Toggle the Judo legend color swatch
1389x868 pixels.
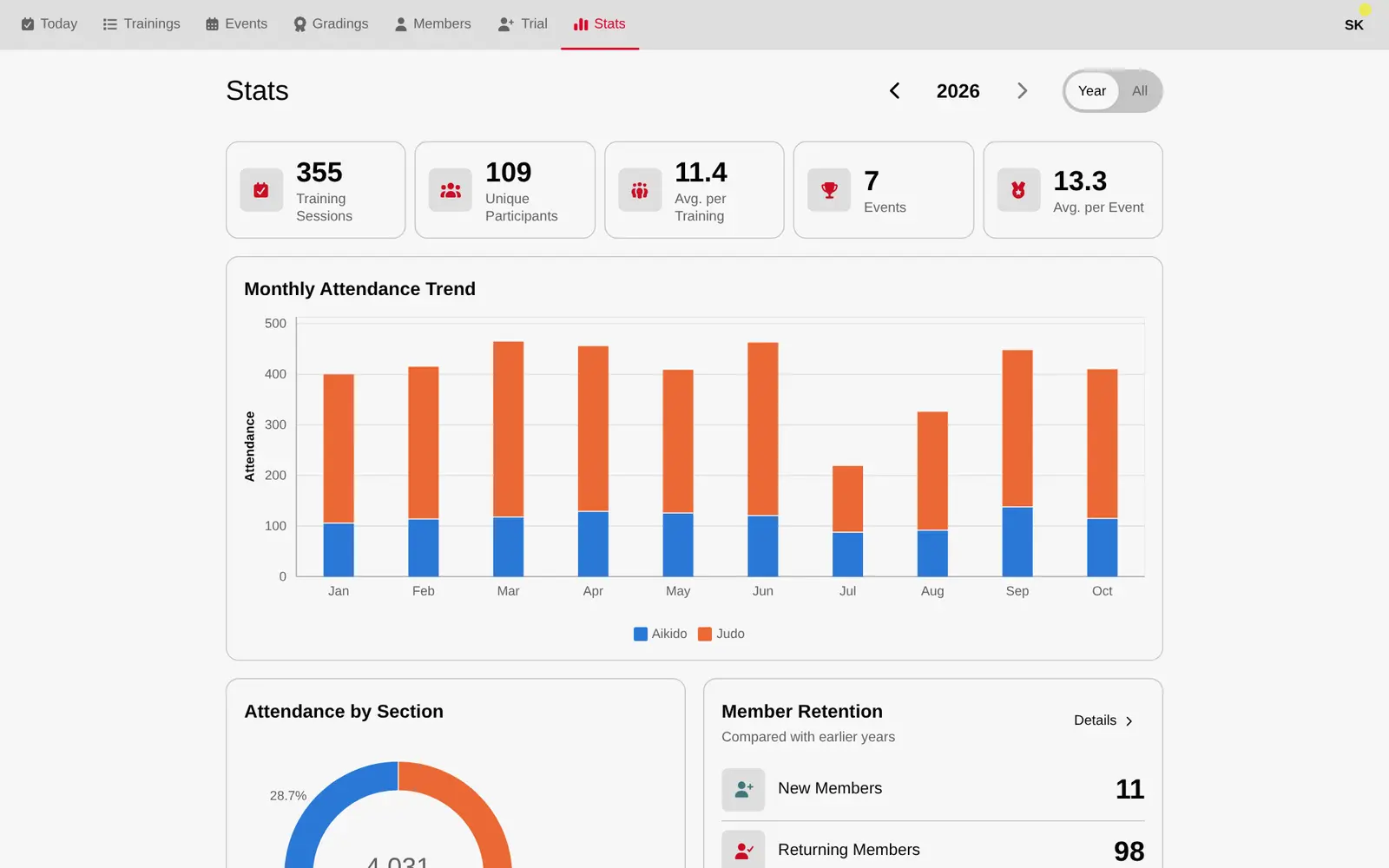[x=705, y=634]
